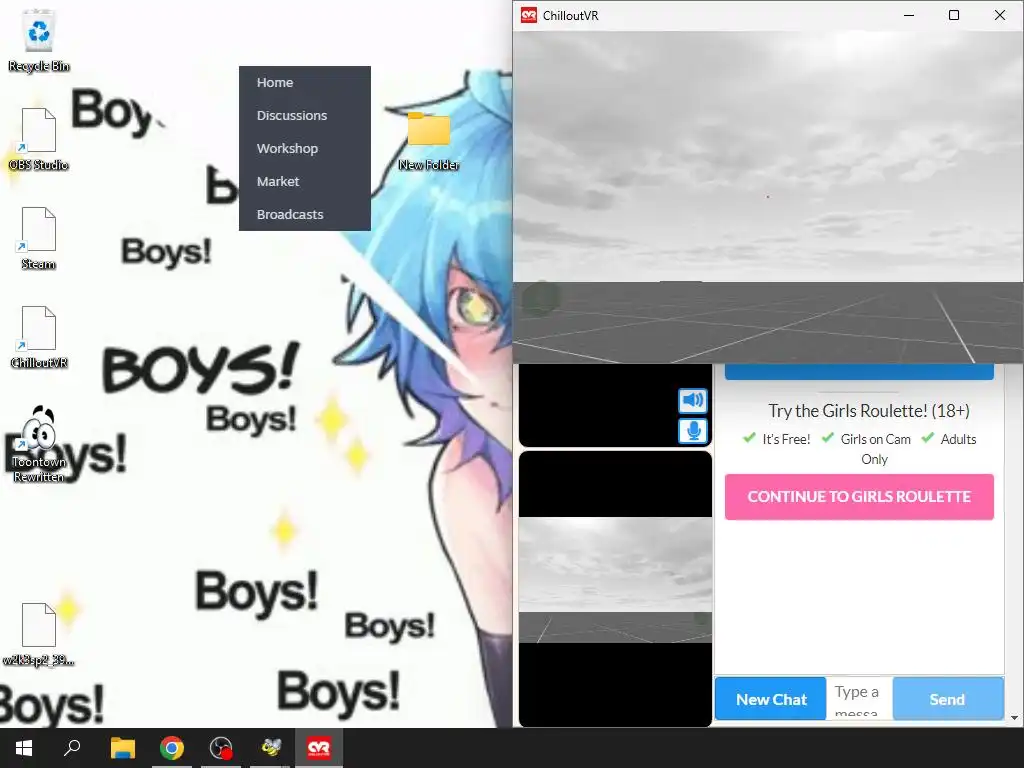Launch the Steam desktop shortcut
This screenshot has height=768, width=1024.
[x=39, y=238]
